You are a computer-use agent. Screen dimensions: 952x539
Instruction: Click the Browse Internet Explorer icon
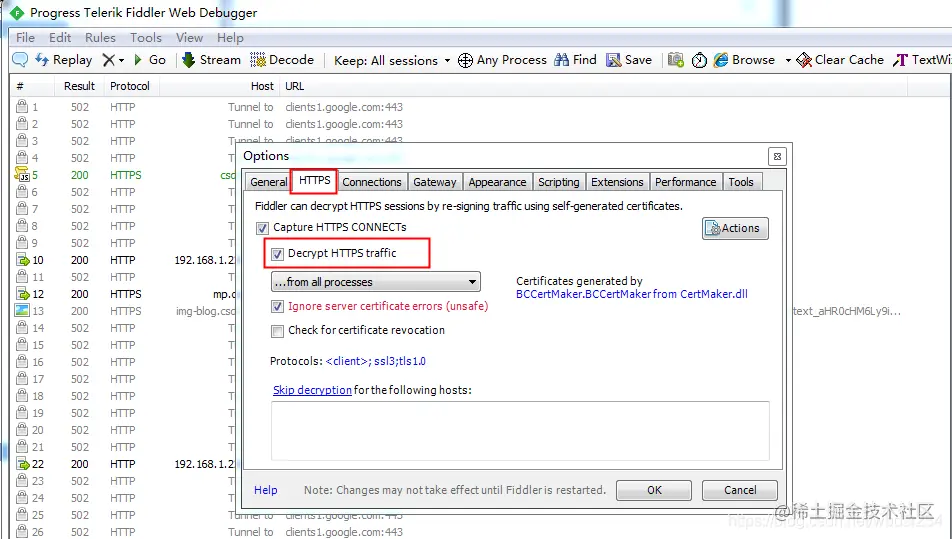pos(721,59)
